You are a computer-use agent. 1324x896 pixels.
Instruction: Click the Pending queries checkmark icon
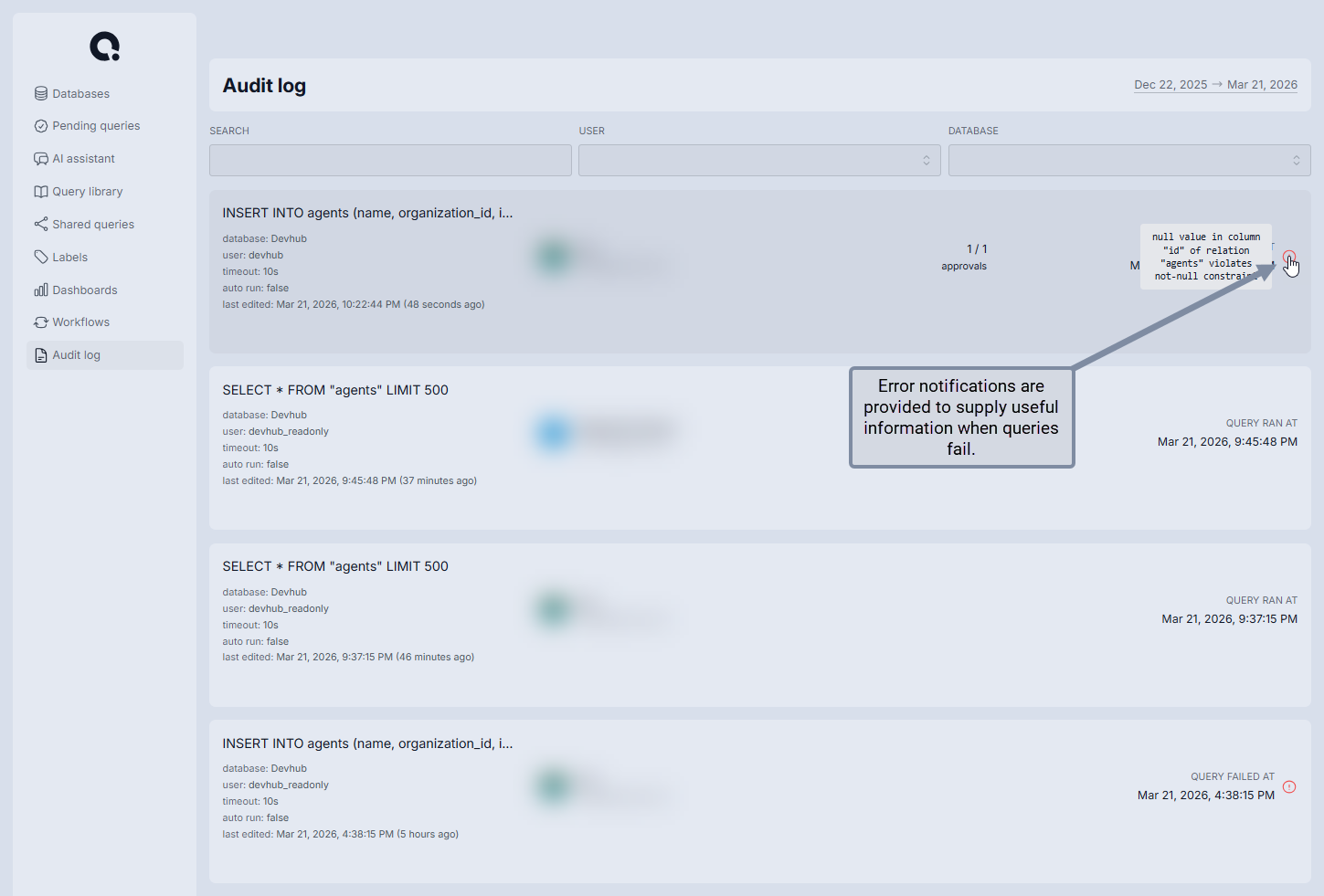[x=41, y=126]
